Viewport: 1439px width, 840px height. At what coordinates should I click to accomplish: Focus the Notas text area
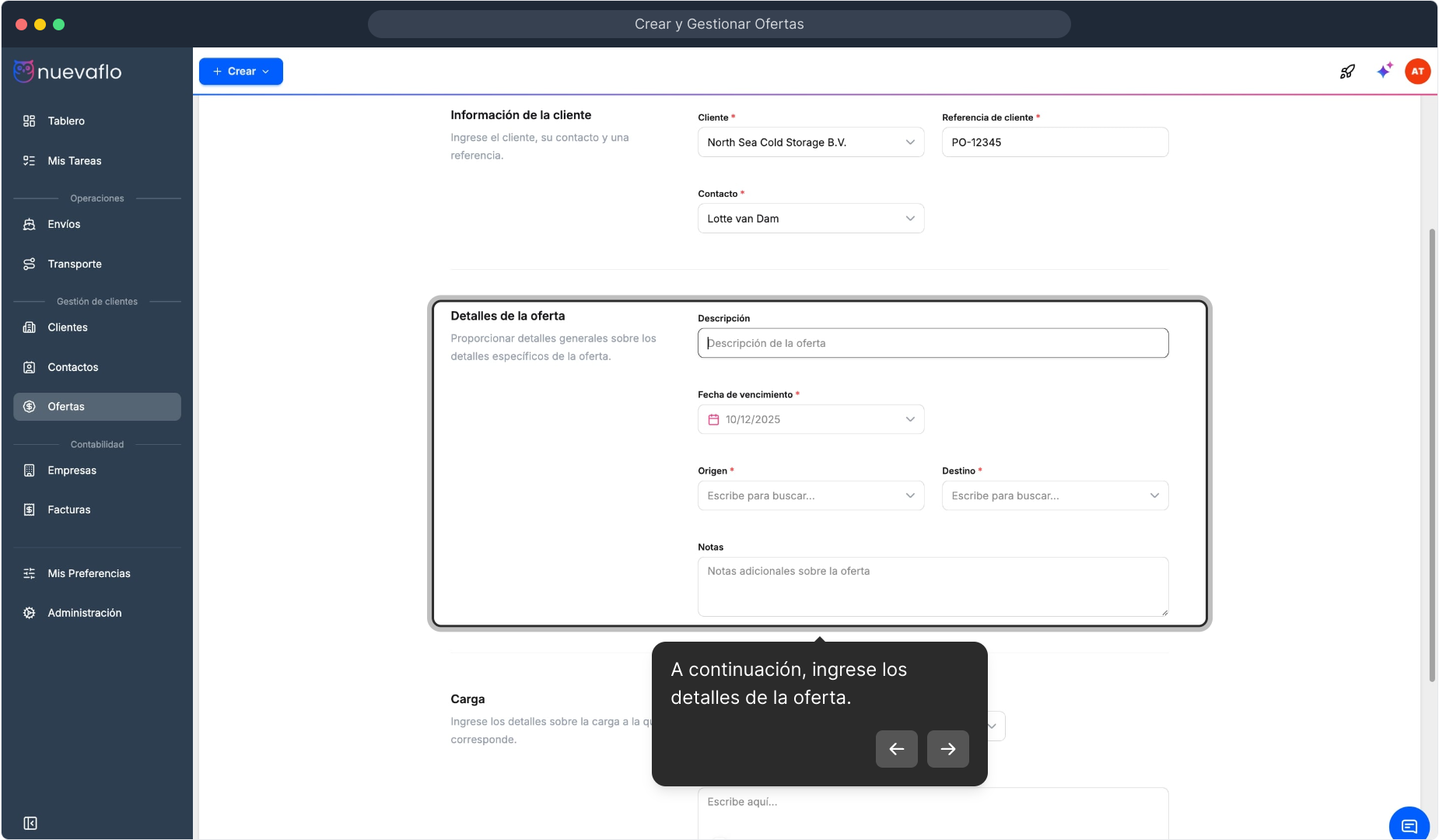[x=933, y=586]
